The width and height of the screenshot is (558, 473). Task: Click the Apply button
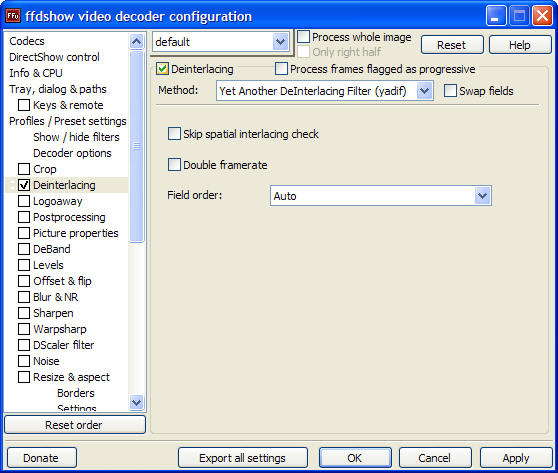[516, 458]
